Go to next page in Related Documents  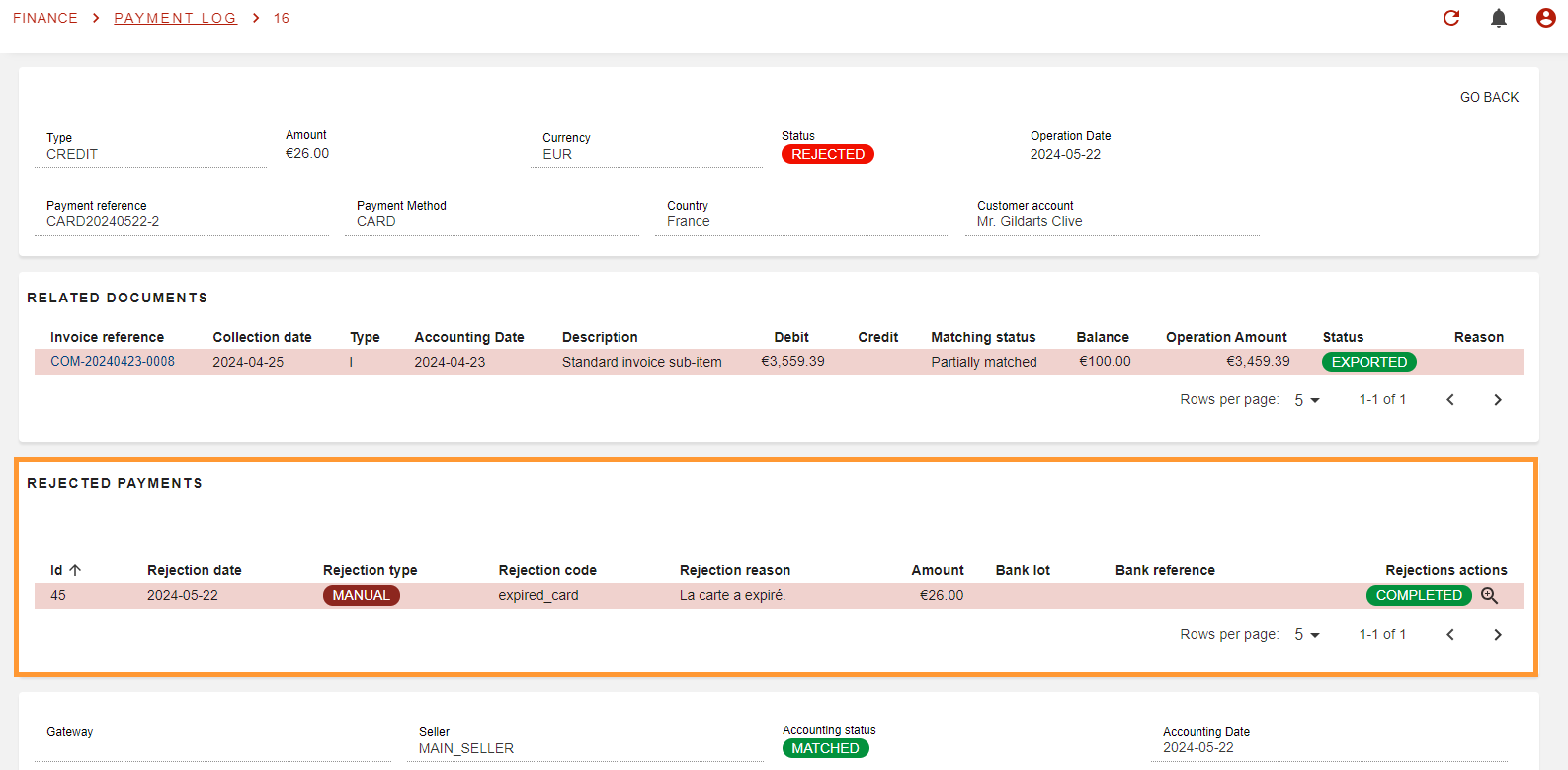(x=1498, y=400)
